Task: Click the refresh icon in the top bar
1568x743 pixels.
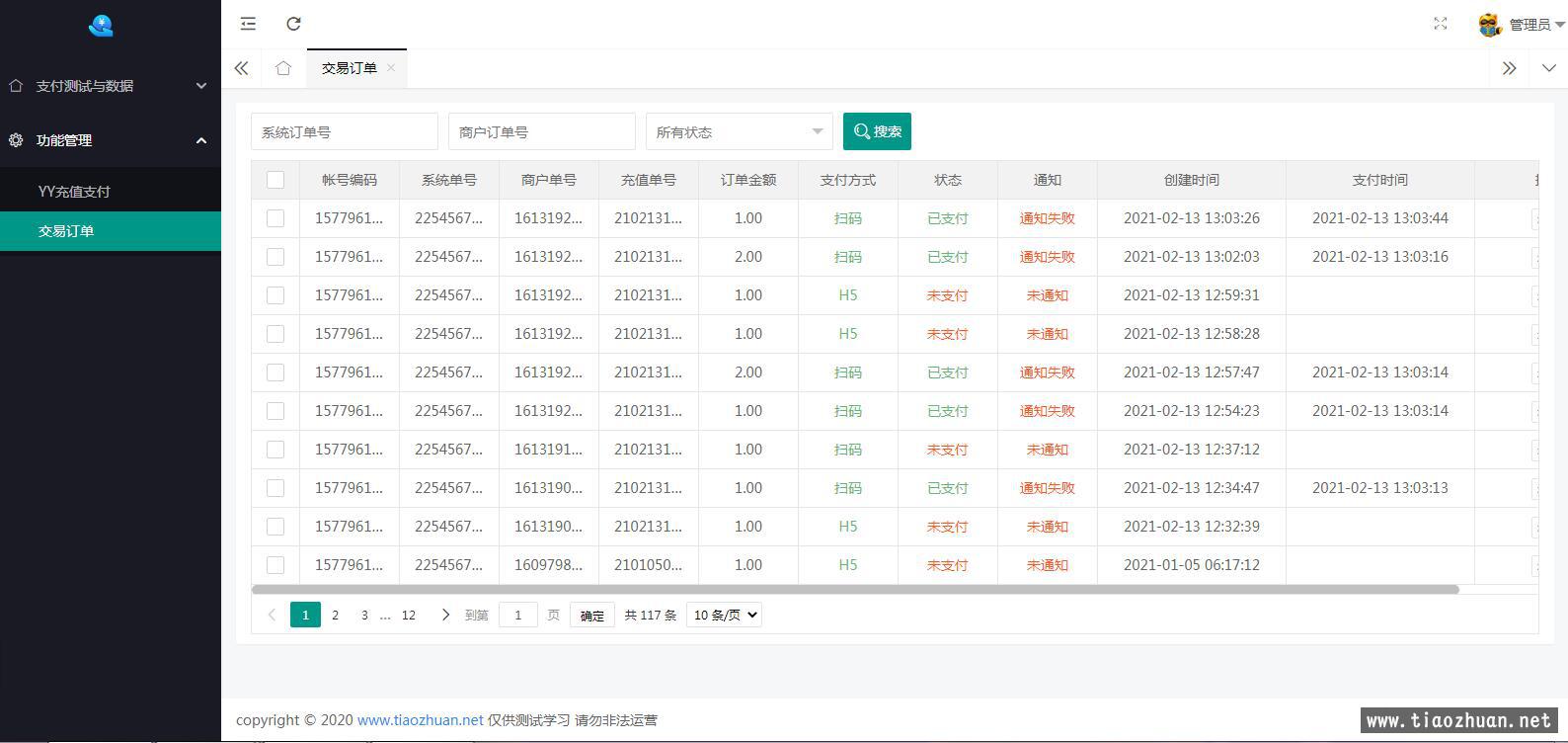Action: (293, 24)
